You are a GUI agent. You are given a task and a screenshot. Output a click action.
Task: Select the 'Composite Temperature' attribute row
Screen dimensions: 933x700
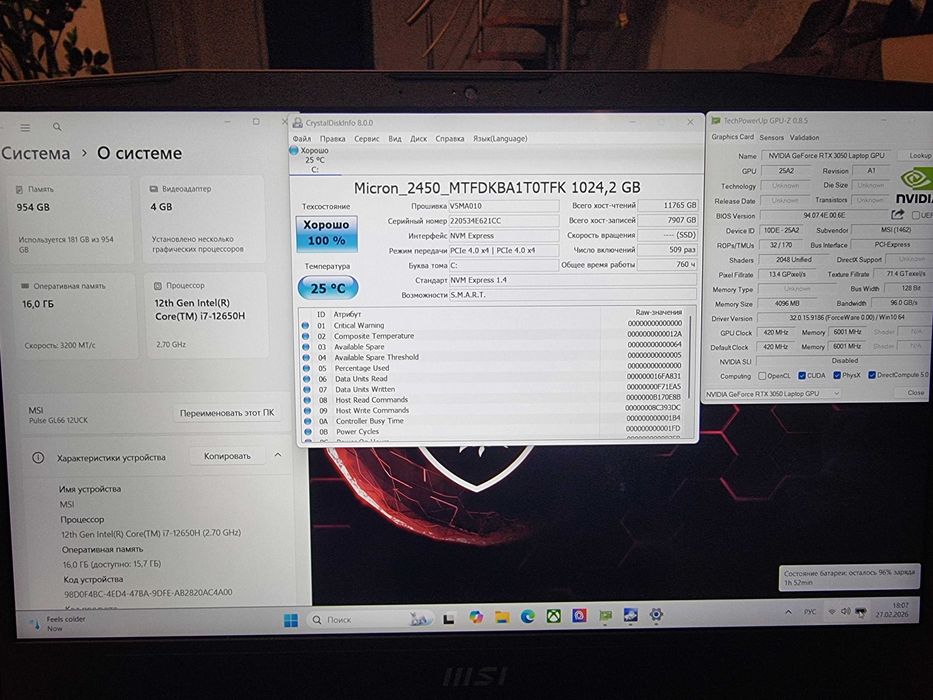pyautogui.click(x=494, y=336)
